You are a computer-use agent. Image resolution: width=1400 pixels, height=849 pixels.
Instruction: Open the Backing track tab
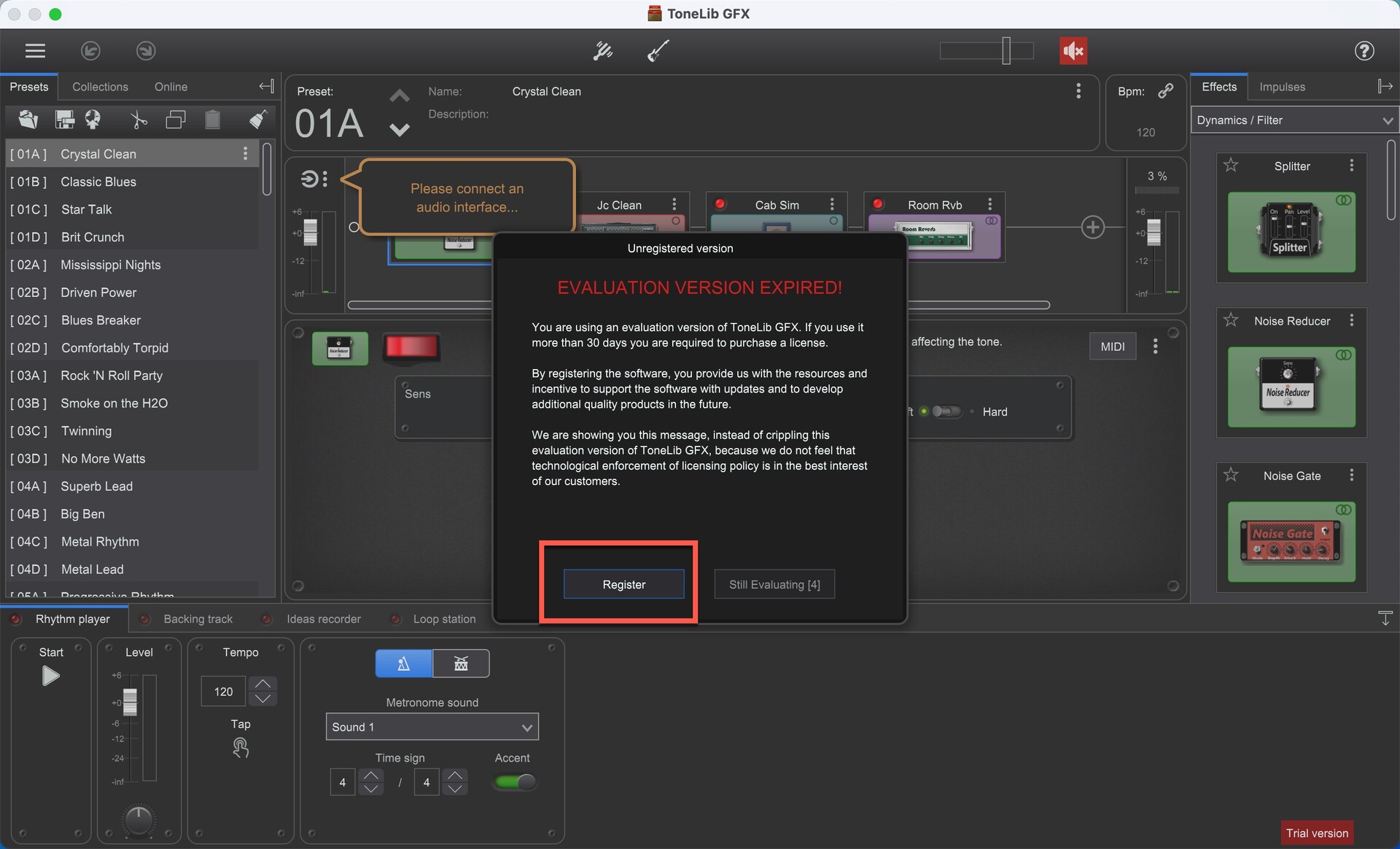198,619
